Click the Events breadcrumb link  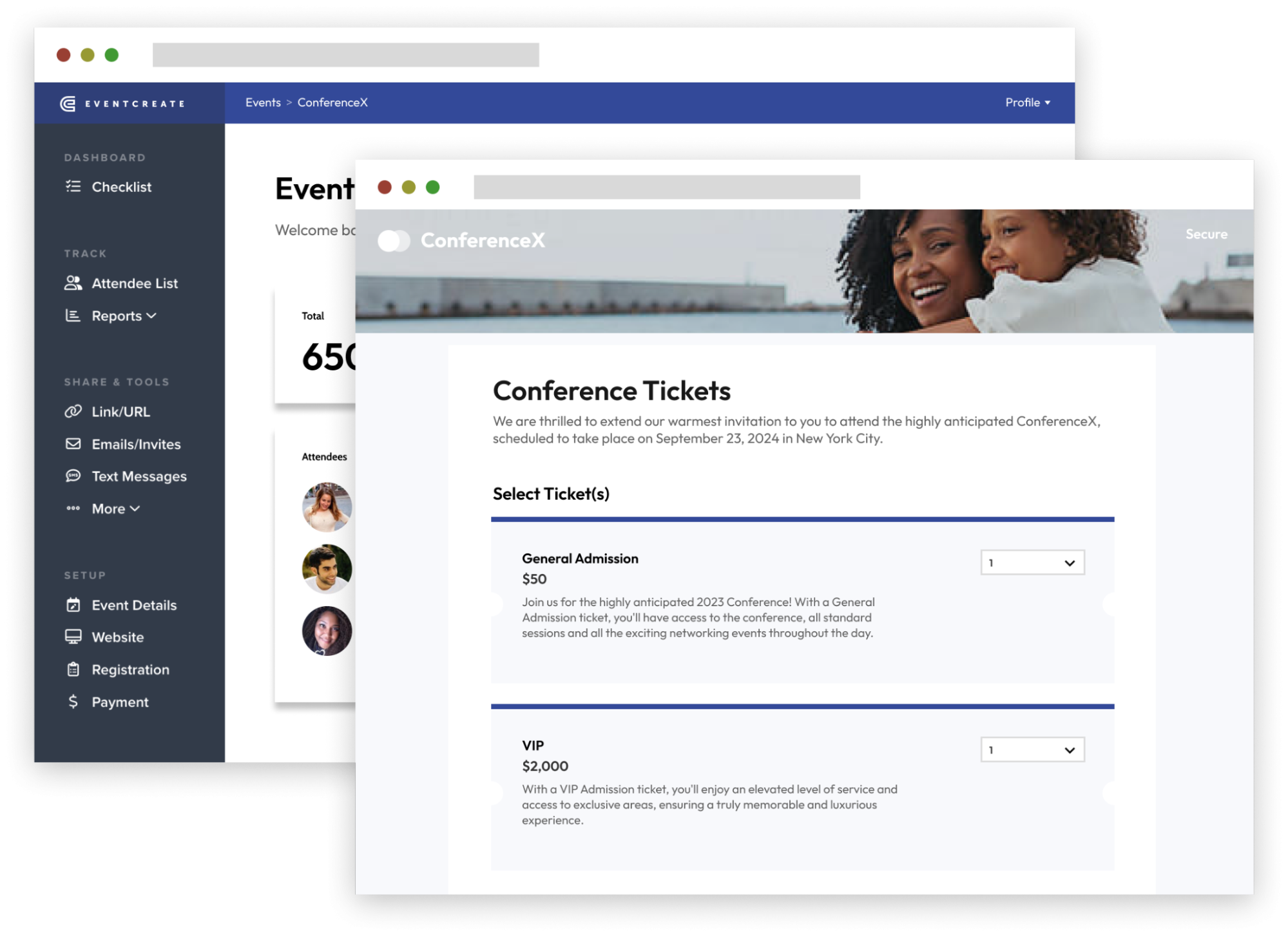click(263, 102)
